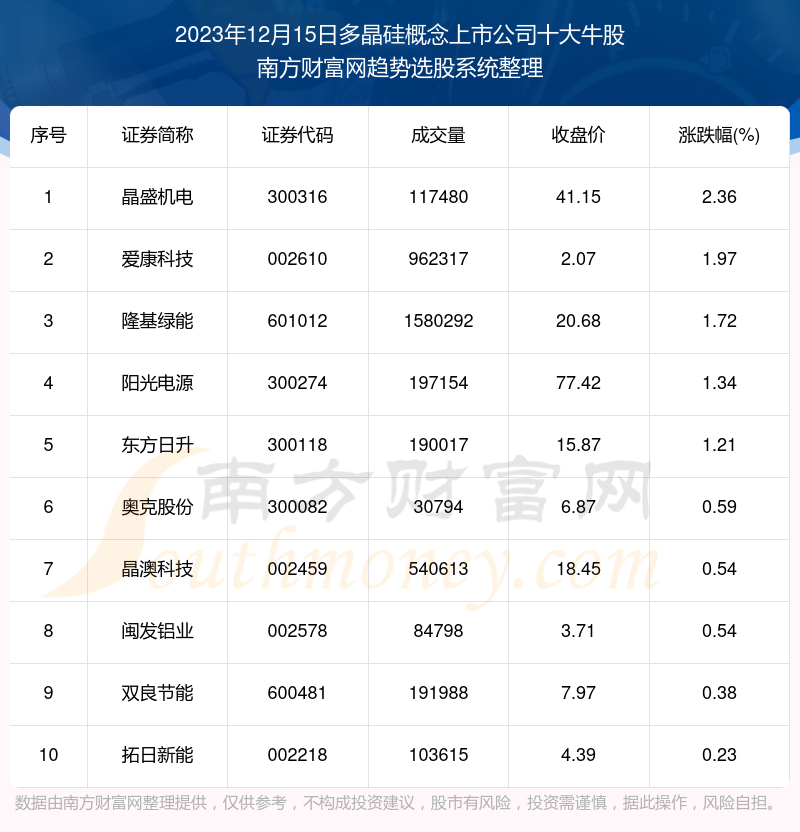Click closing price 41.15
This screenshot has width=800, height=832.
tap(578, 197)
